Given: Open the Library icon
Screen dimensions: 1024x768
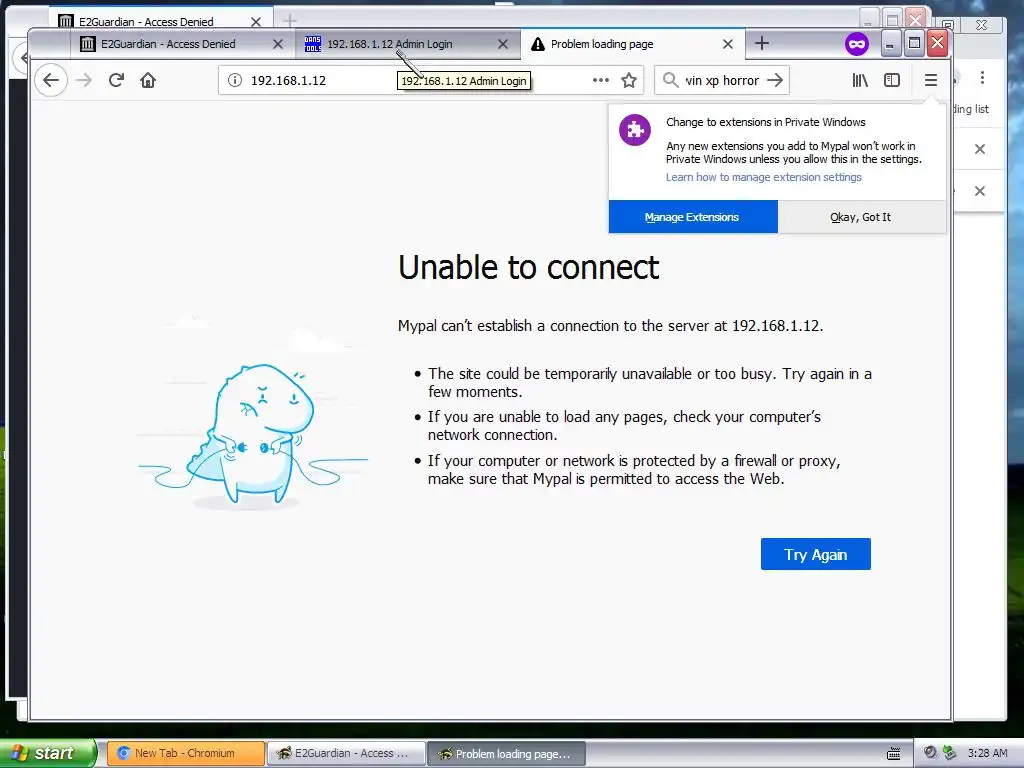Looking at the screenshot, I should [x=860, y=80].
